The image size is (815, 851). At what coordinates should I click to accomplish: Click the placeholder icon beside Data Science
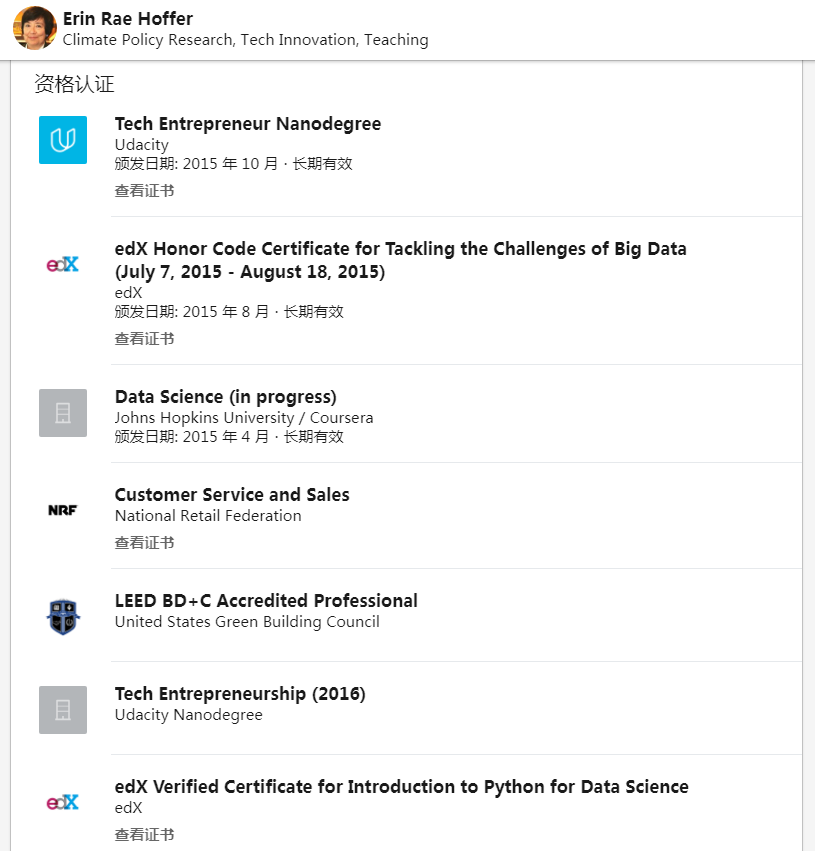pyautogui.click(x=63, y=413)
